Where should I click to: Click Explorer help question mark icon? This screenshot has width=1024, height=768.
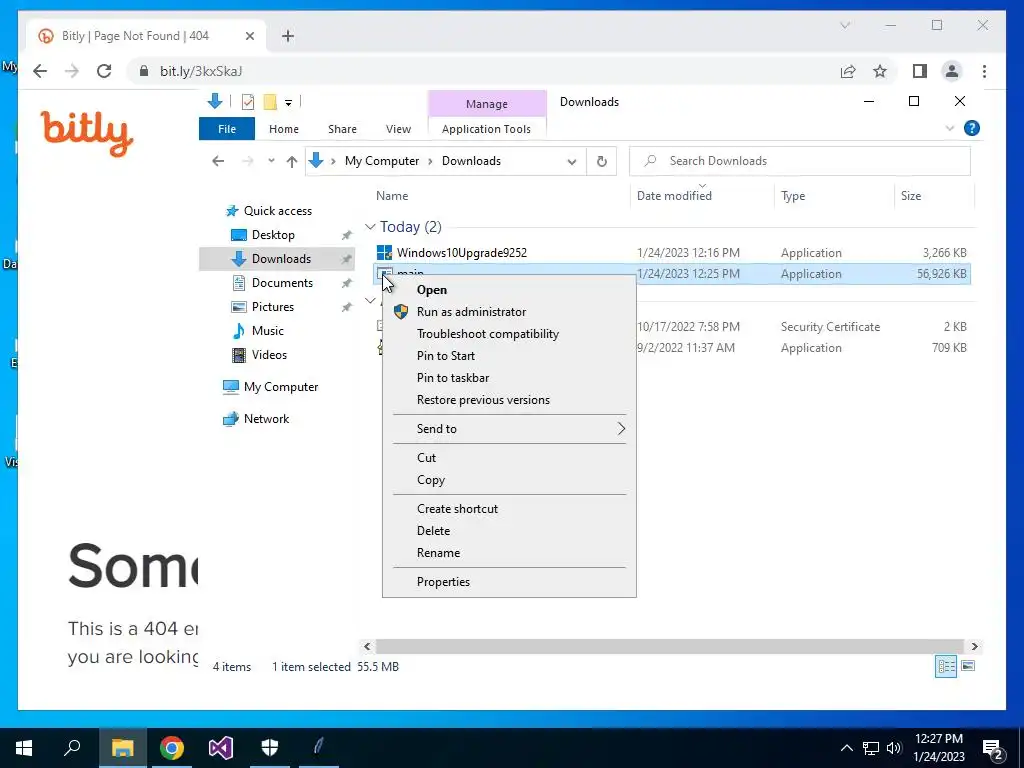point(972,128)
